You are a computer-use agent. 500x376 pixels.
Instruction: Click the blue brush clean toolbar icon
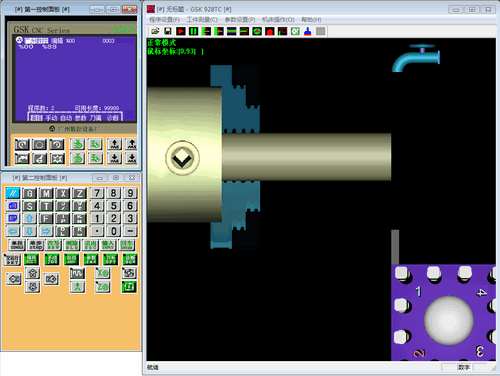click(308, 31)
